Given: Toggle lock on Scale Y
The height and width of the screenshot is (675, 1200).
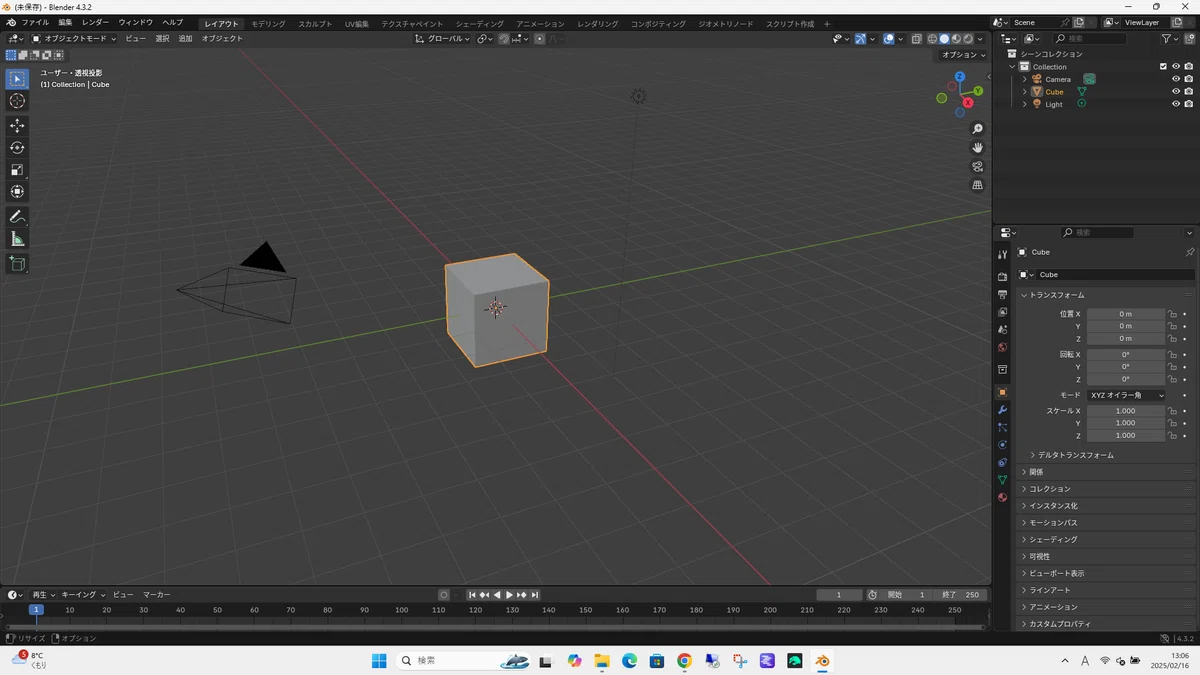Looking at the screenshot, I should pos(1172,423).
